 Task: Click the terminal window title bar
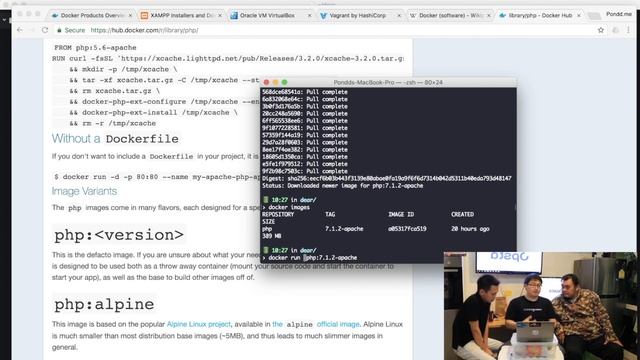pyautogui.click(x=388, y=82)
